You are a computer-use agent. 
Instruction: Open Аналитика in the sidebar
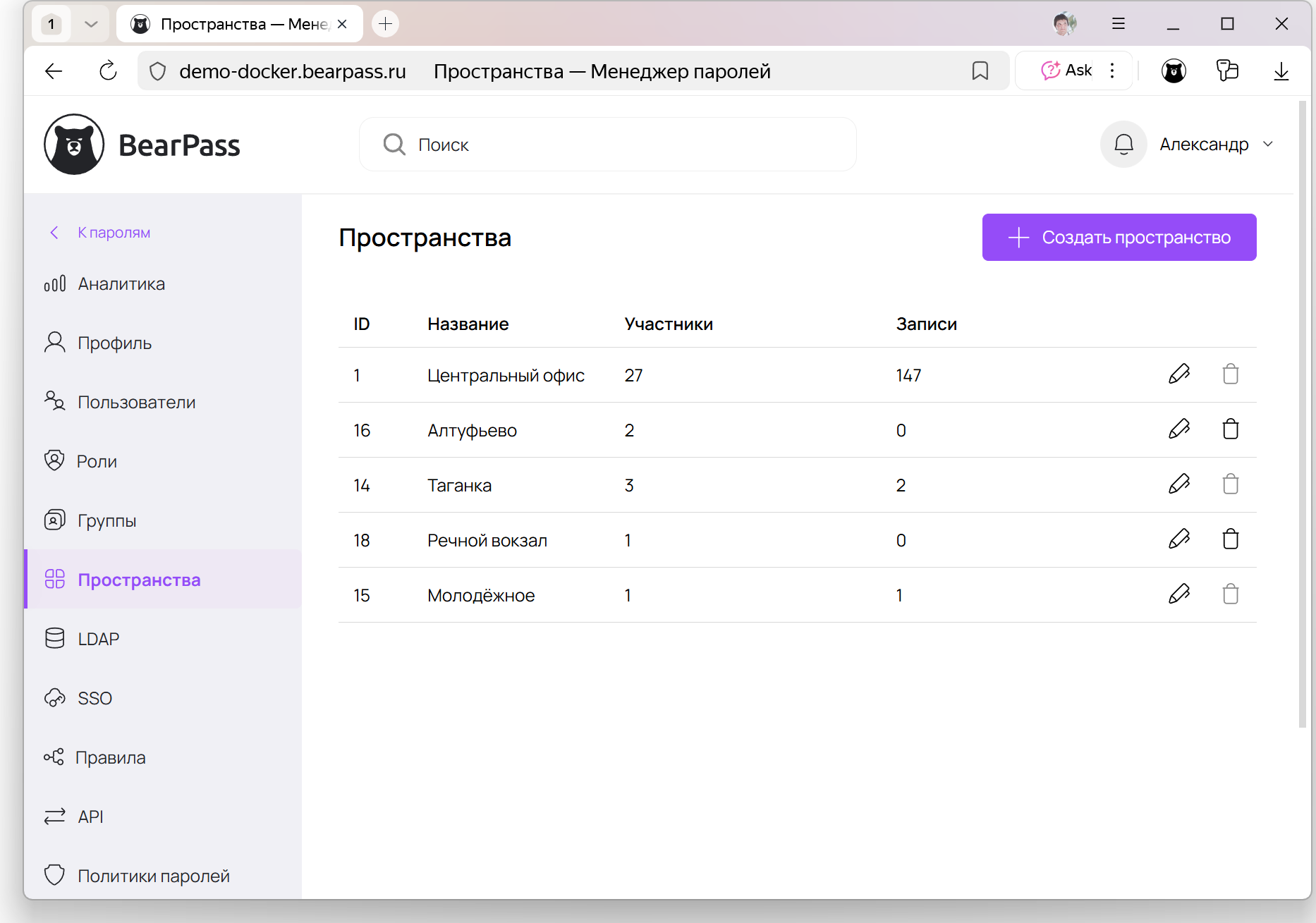point(121,284)
